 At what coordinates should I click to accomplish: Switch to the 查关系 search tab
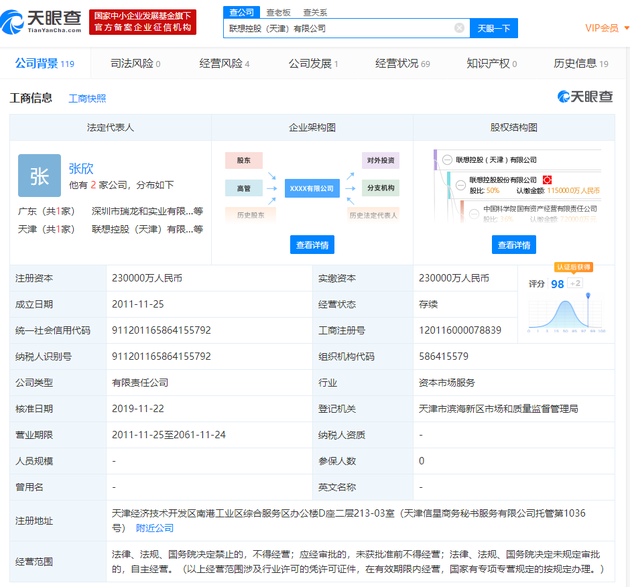(x=314, y=12)
